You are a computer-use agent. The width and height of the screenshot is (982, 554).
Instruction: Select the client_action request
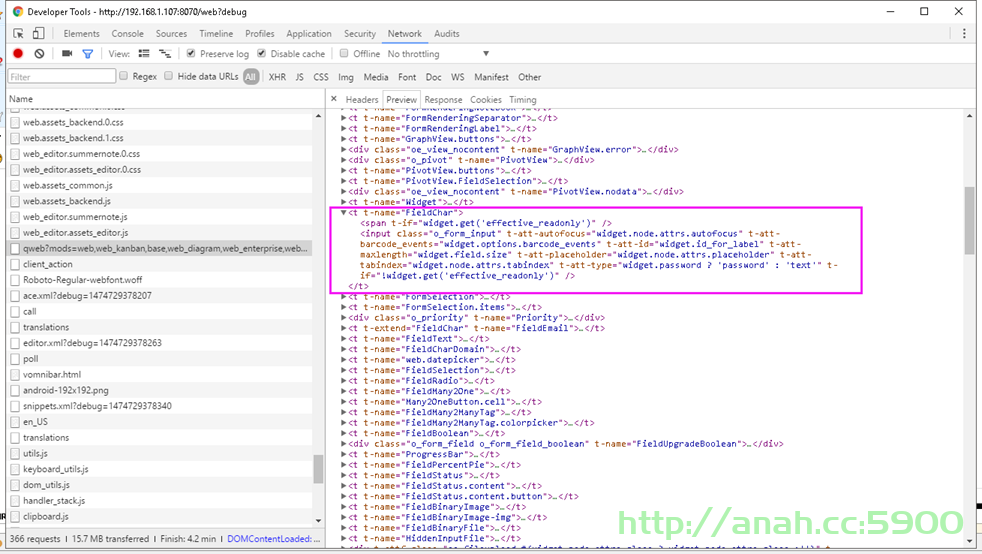(x=160, y=264)
